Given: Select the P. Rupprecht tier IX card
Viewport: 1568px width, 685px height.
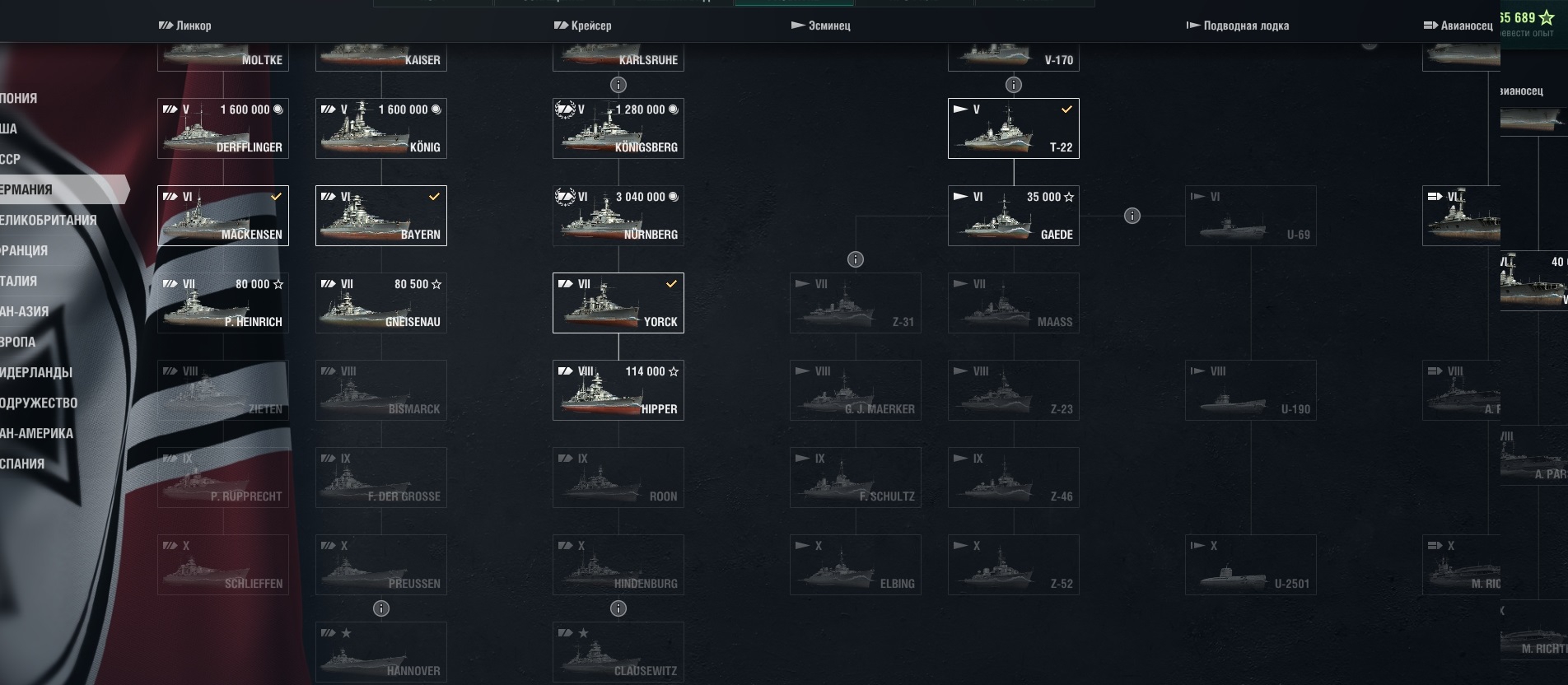Looking at the screenshot, I should click(223, 478).
